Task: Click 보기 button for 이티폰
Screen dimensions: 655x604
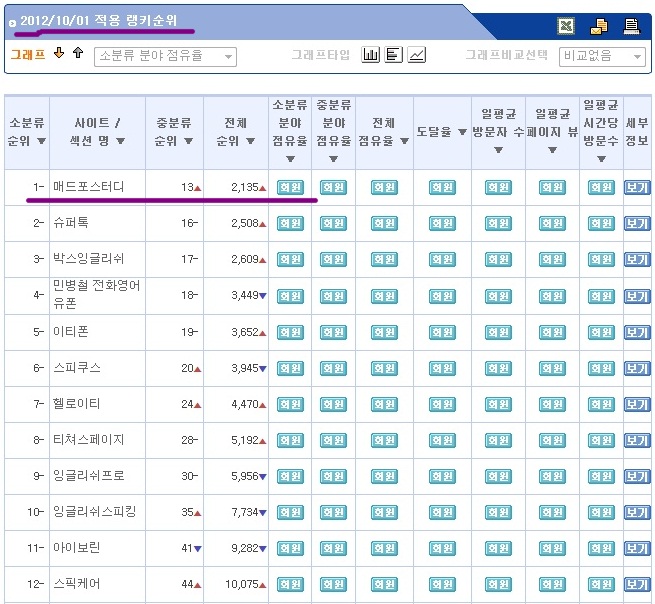Action: [637, 332]
